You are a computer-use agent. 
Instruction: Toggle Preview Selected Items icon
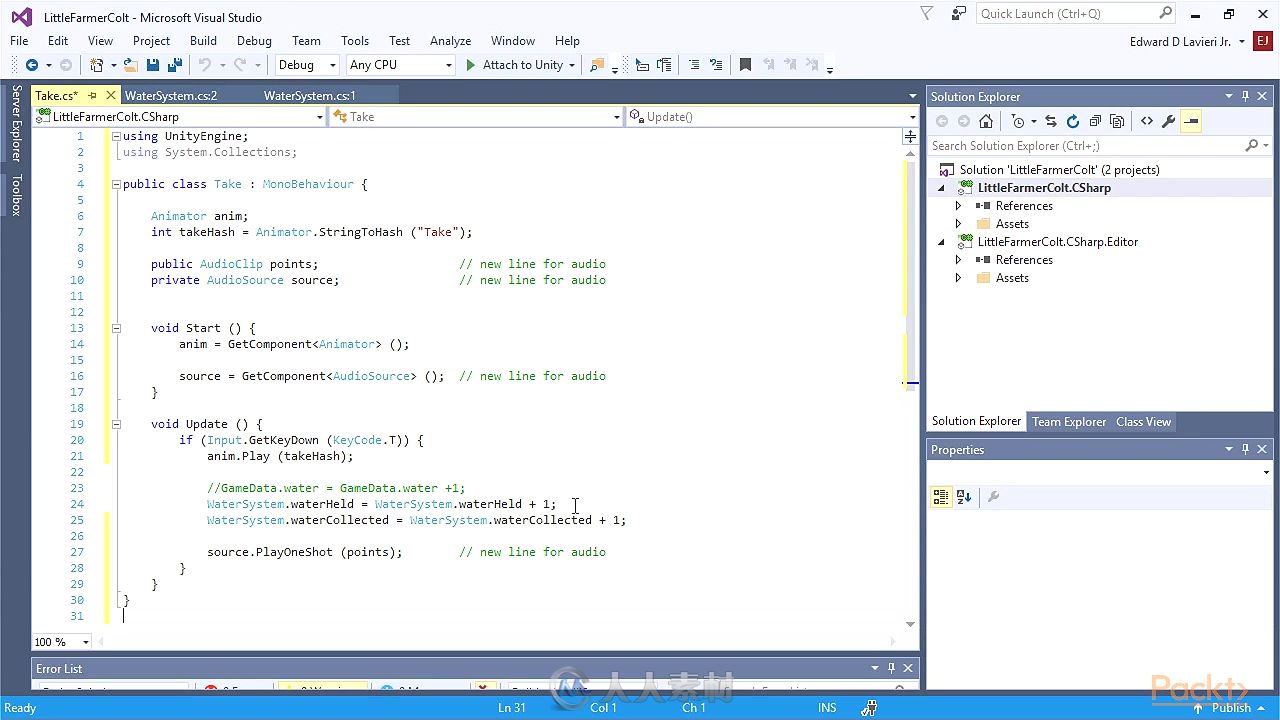[x=1190, y=121]
